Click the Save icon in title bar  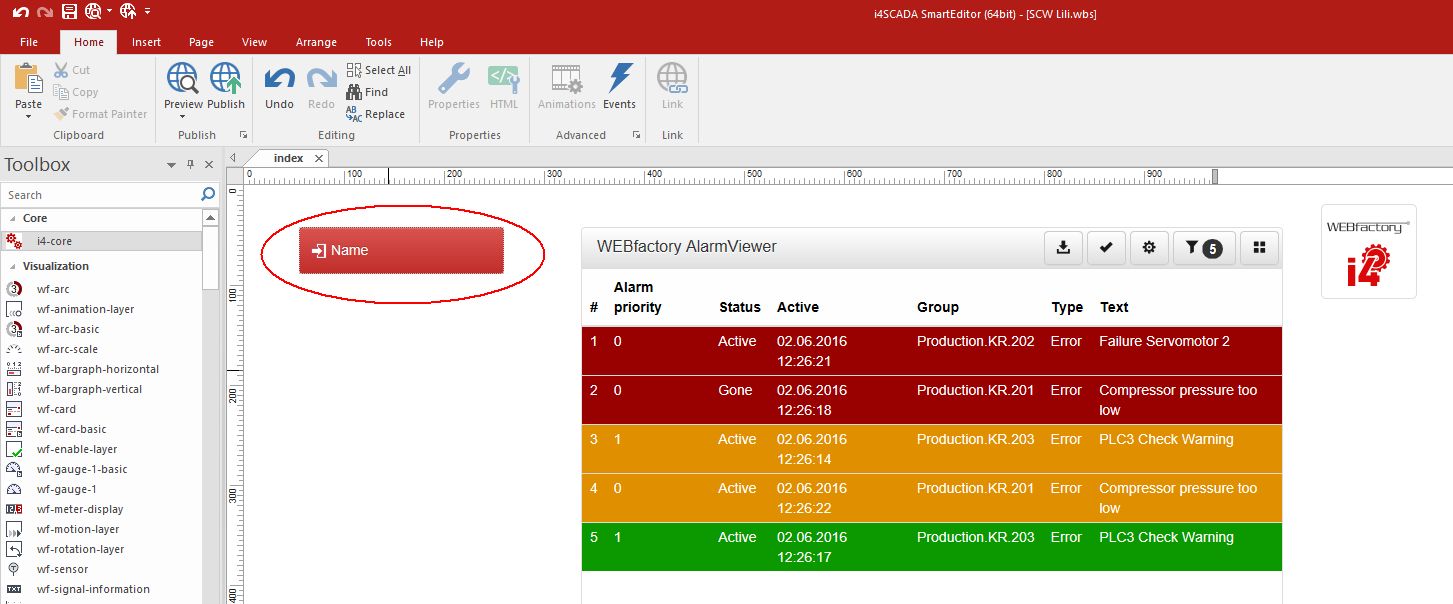pos(69,12)
